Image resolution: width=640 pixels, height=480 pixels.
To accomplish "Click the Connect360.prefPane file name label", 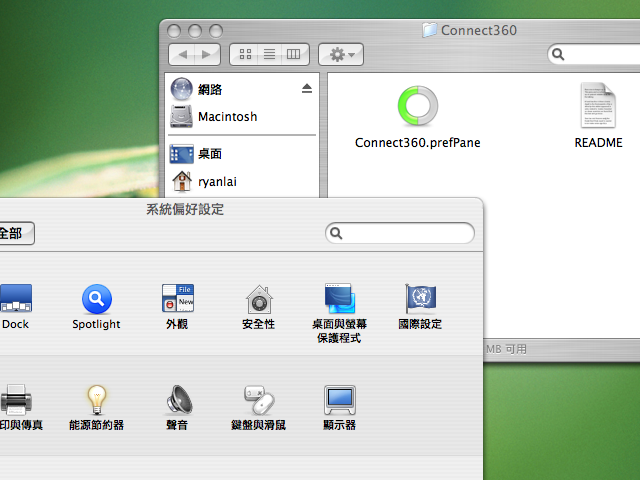I will coord(418,143).
